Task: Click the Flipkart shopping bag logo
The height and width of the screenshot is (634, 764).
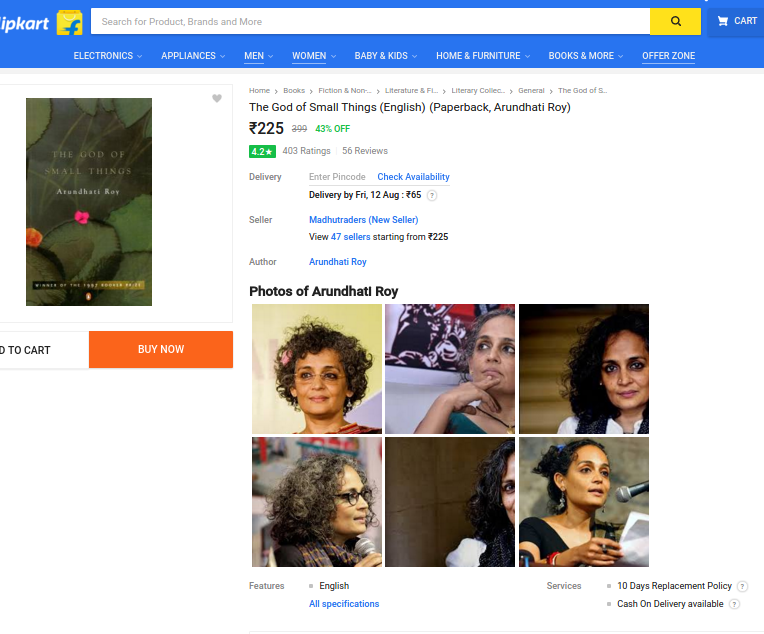Action: (x=70, y=22)
